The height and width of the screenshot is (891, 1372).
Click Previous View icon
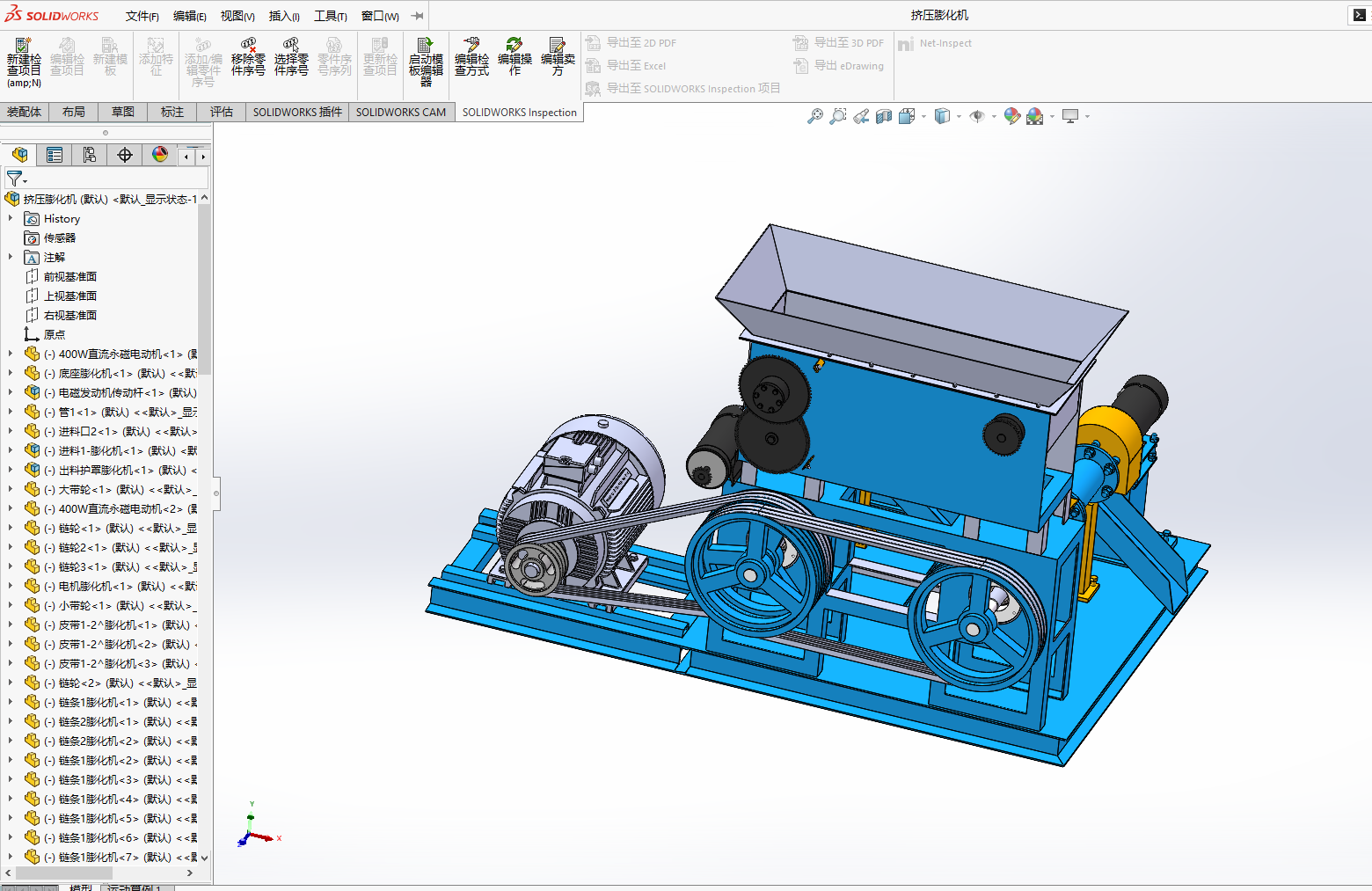(x=861, y=116)
